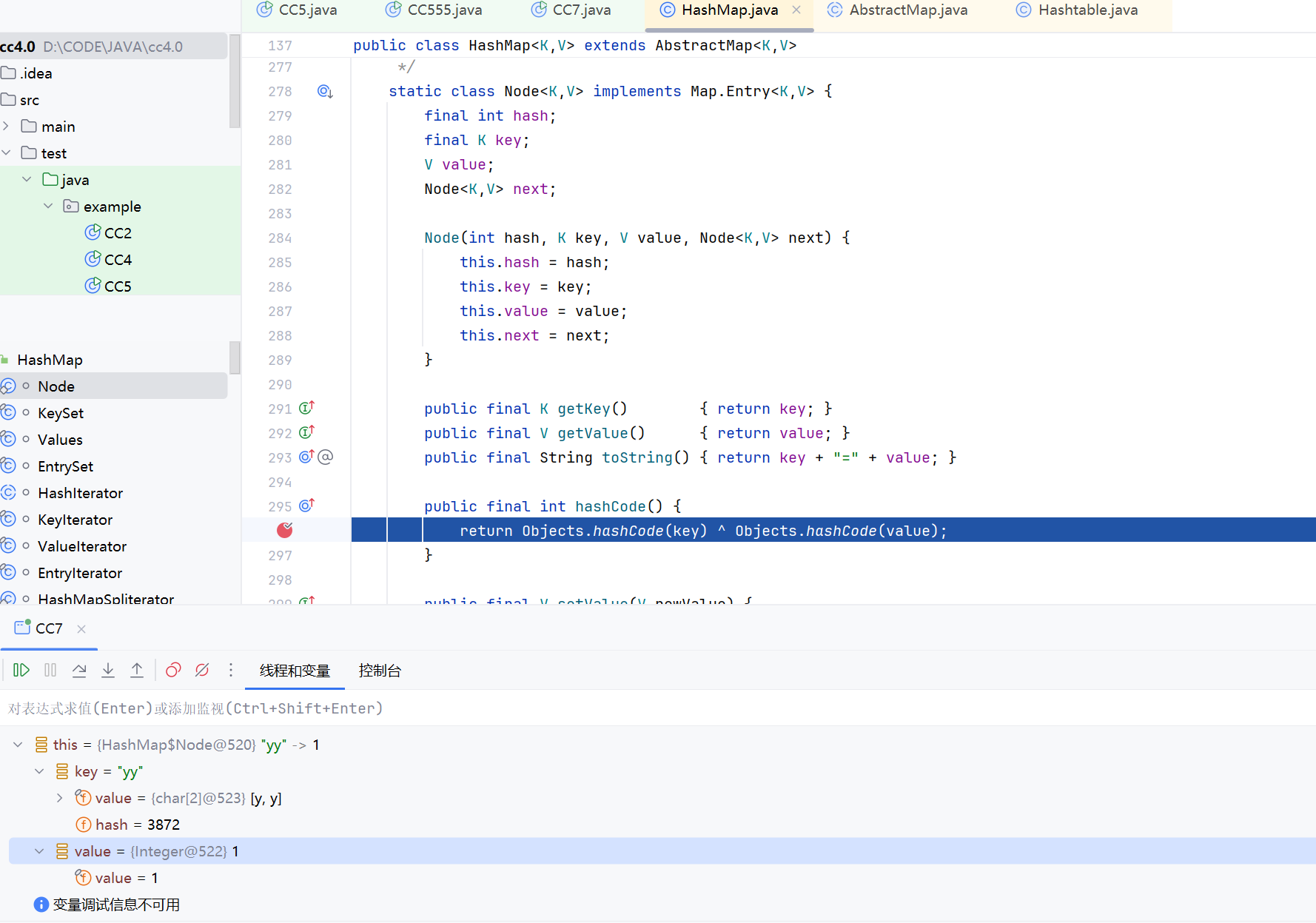Switch to the AbstractMap.java editor tab

pyautogui.click(x=907, y=10)
